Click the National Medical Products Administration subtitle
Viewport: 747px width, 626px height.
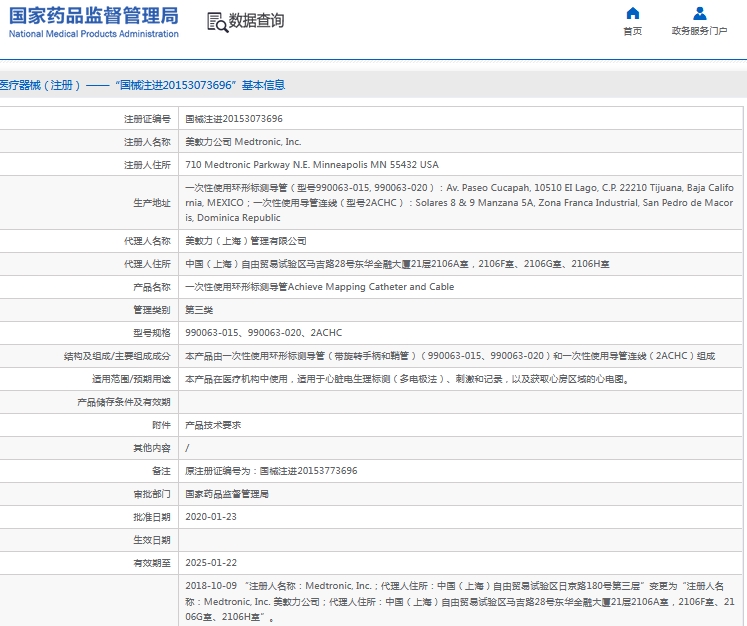tap(94, 34)
